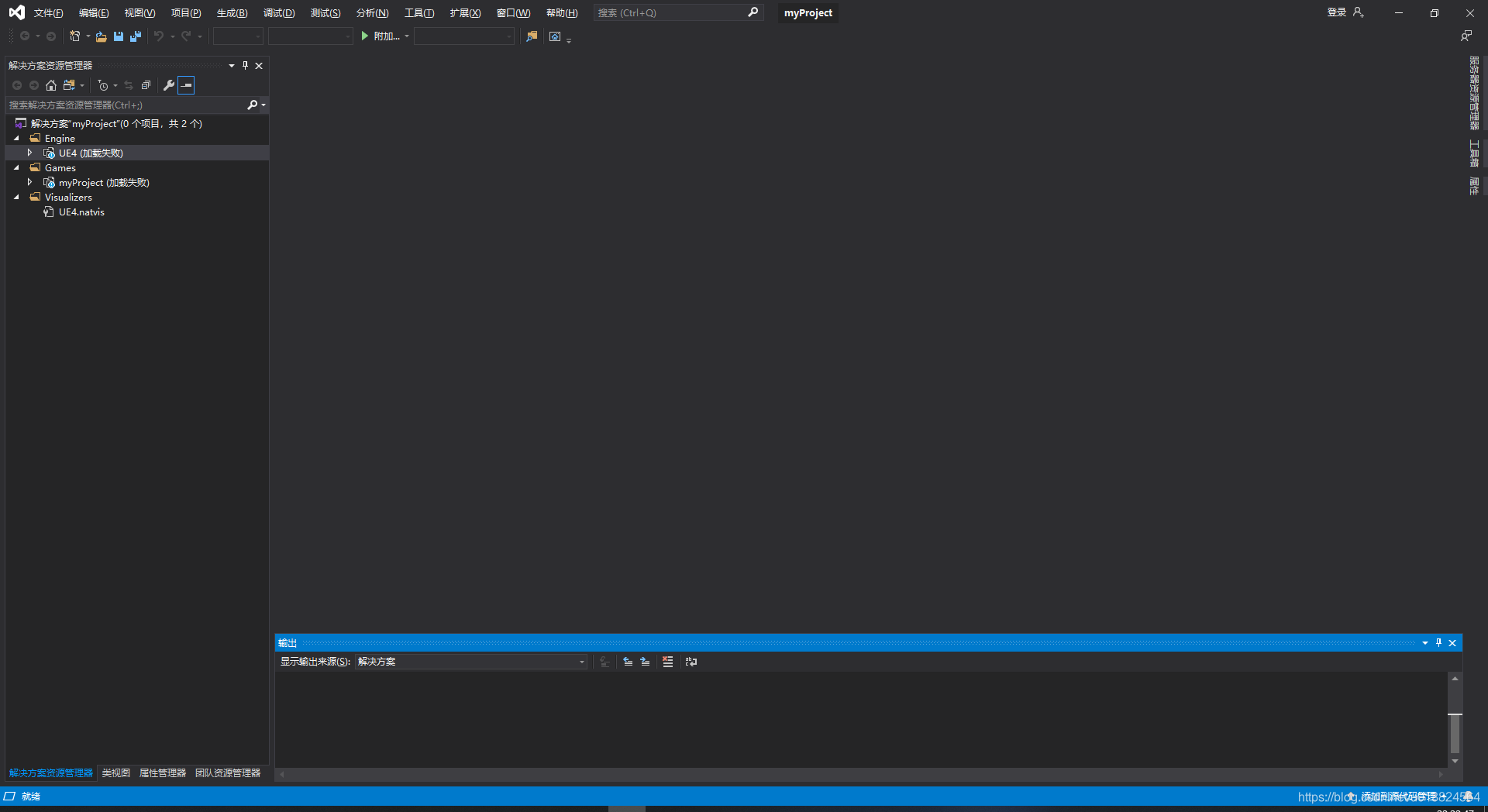Click Solution Explorer forward arrow icon
This screenshot has height=812, width=1488.
pyautogui.click(x=34, y=85)
